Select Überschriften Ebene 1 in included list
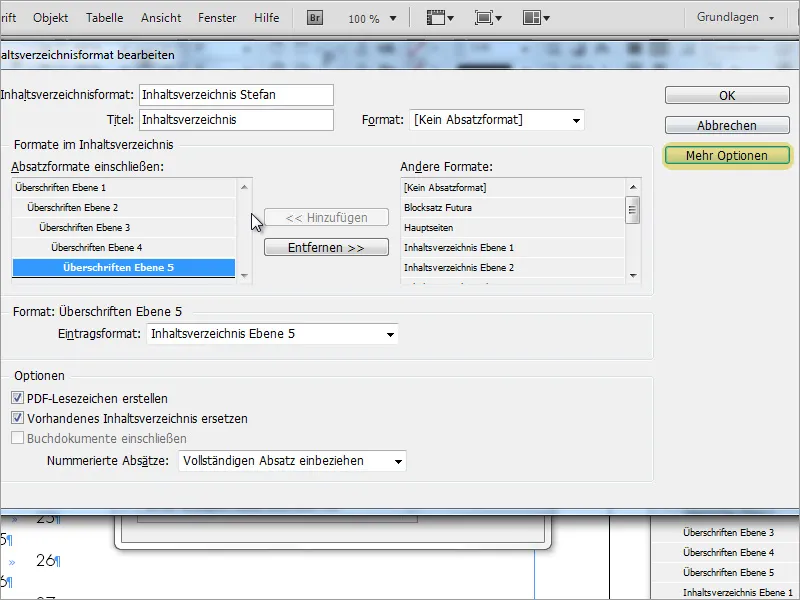Viewport: 800px width, 600px height. [123, 188]
